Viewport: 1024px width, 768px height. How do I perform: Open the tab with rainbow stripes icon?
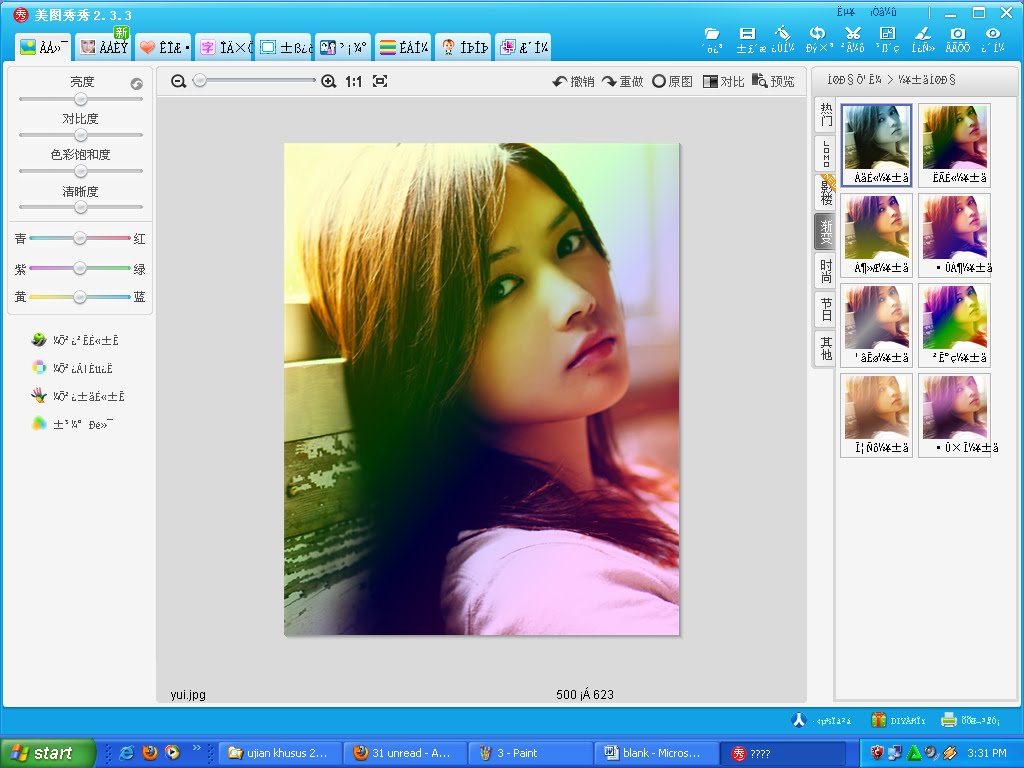(x=404, y=47)
